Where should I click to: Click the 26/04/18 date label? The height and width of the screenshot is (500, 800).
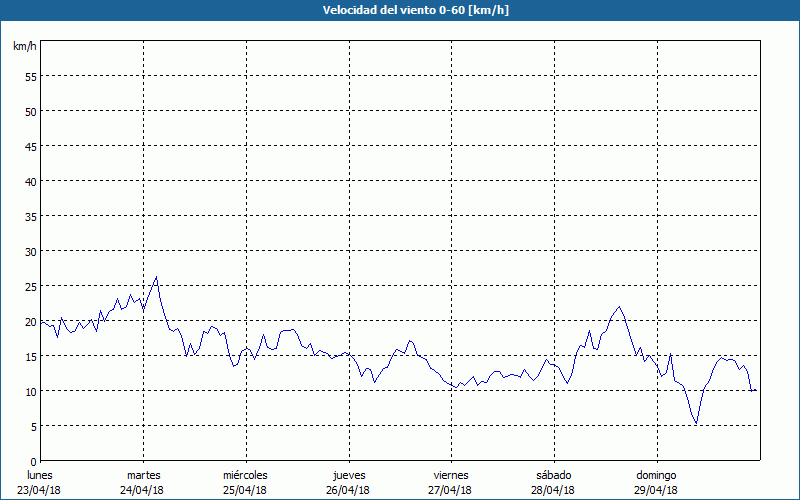(348, 490)
